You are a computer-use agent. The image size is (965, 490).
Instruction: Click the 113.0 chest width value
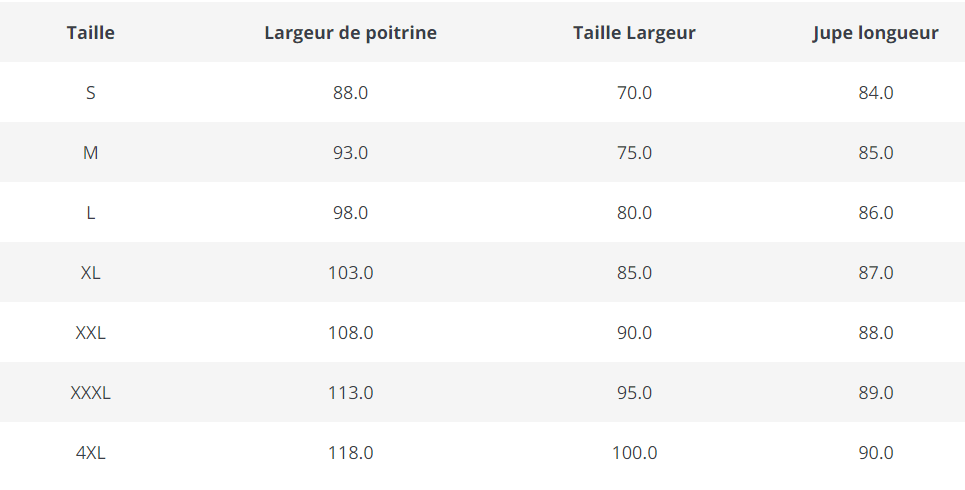(350, 393)
